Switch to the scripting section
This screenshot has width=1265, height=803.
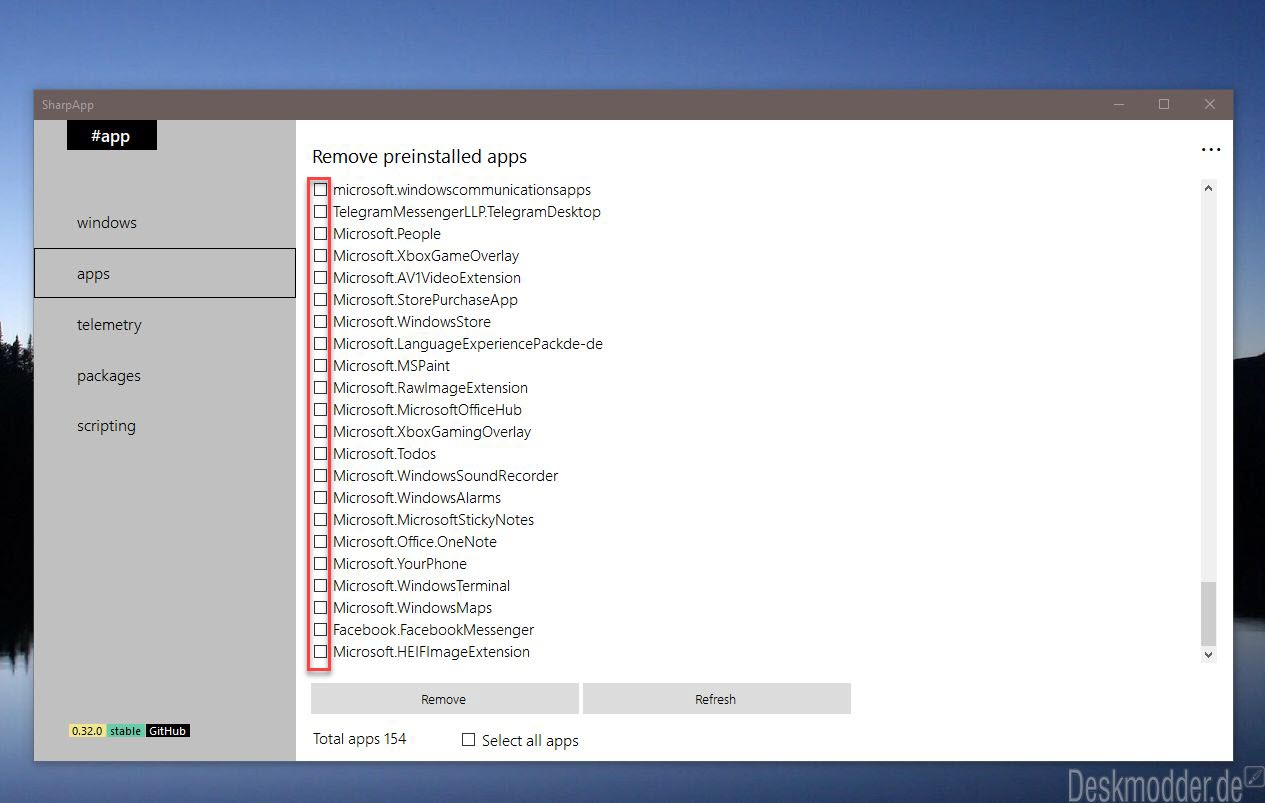click(165, 425)
